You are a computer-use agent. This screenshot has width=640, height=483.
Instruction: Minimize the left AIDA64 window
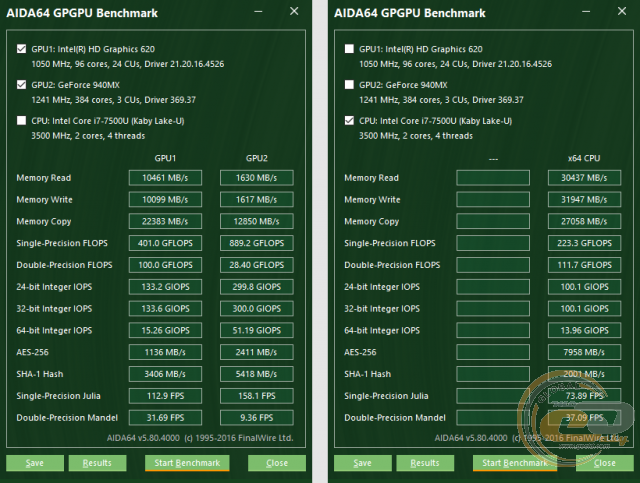click(258, 12)
